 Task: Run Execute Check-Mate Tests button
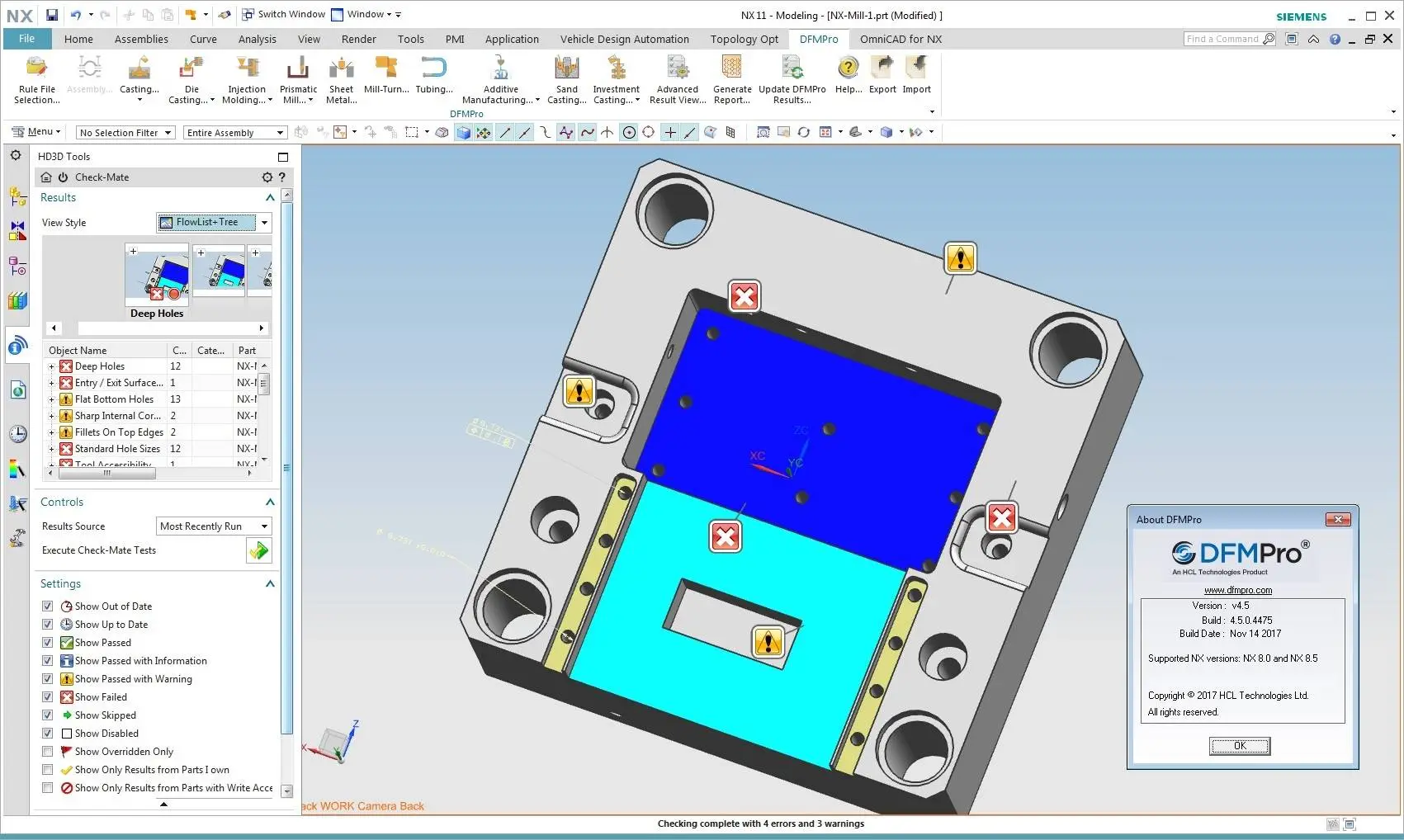click(259, 550)
